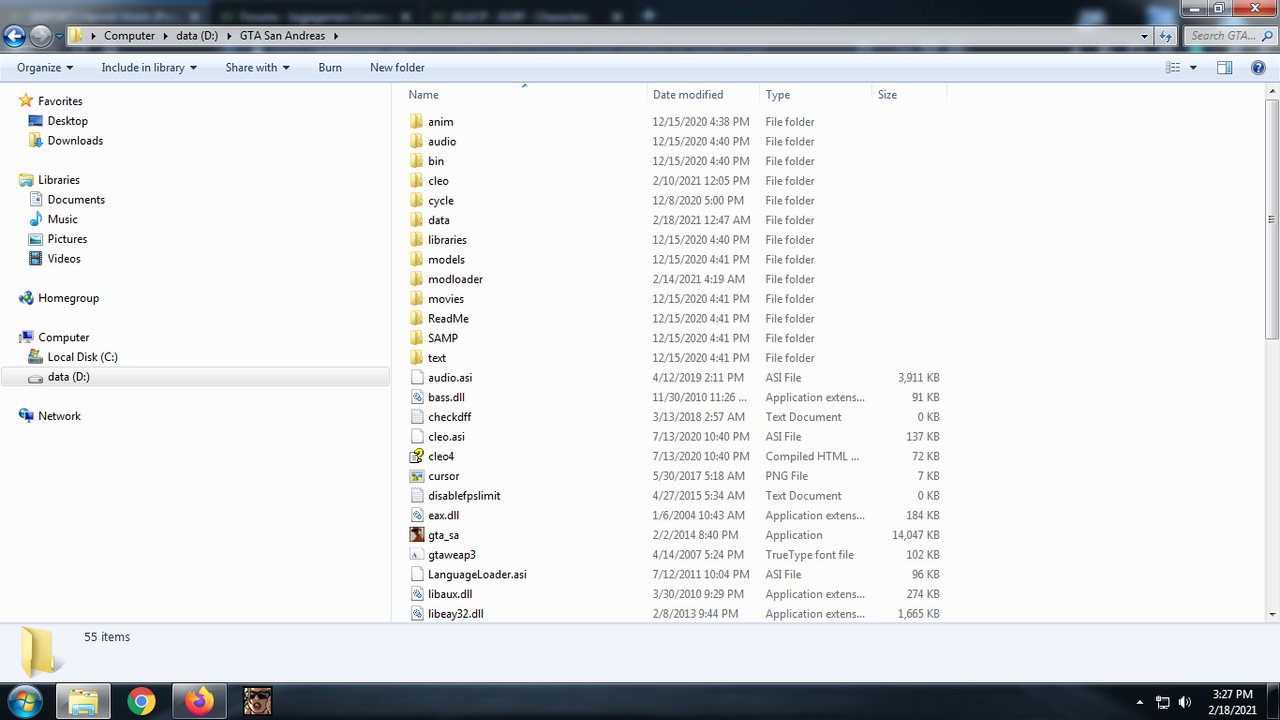Click the volume speaker tray icon

(1185, 702)
